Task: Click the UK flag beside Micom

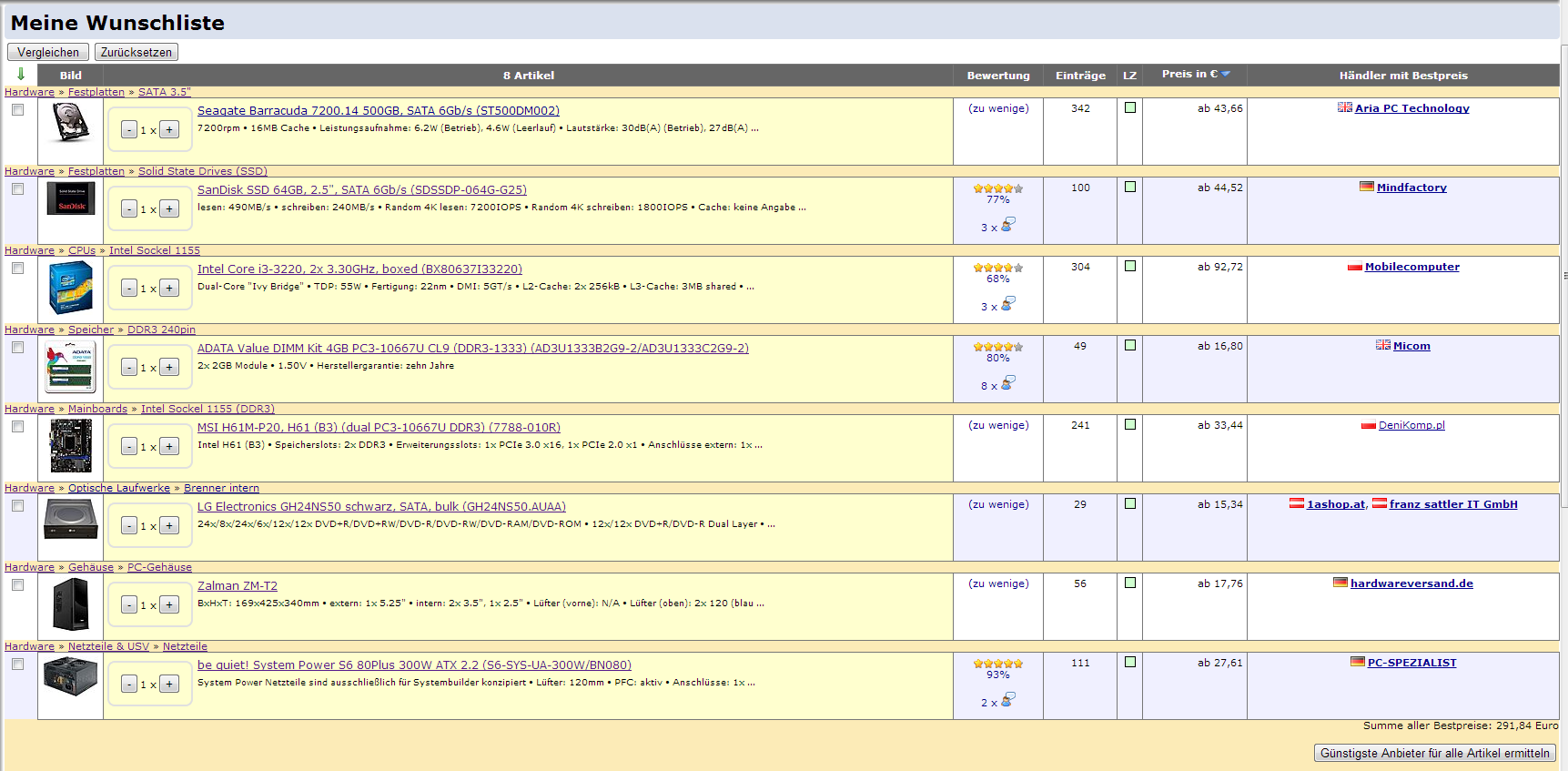Action: point(1382,345)
